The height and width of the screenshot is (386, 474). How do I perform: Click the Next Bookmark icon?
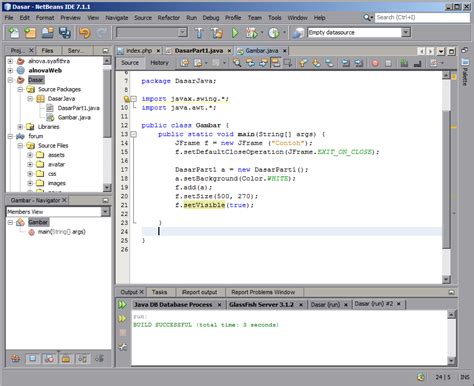316,62
